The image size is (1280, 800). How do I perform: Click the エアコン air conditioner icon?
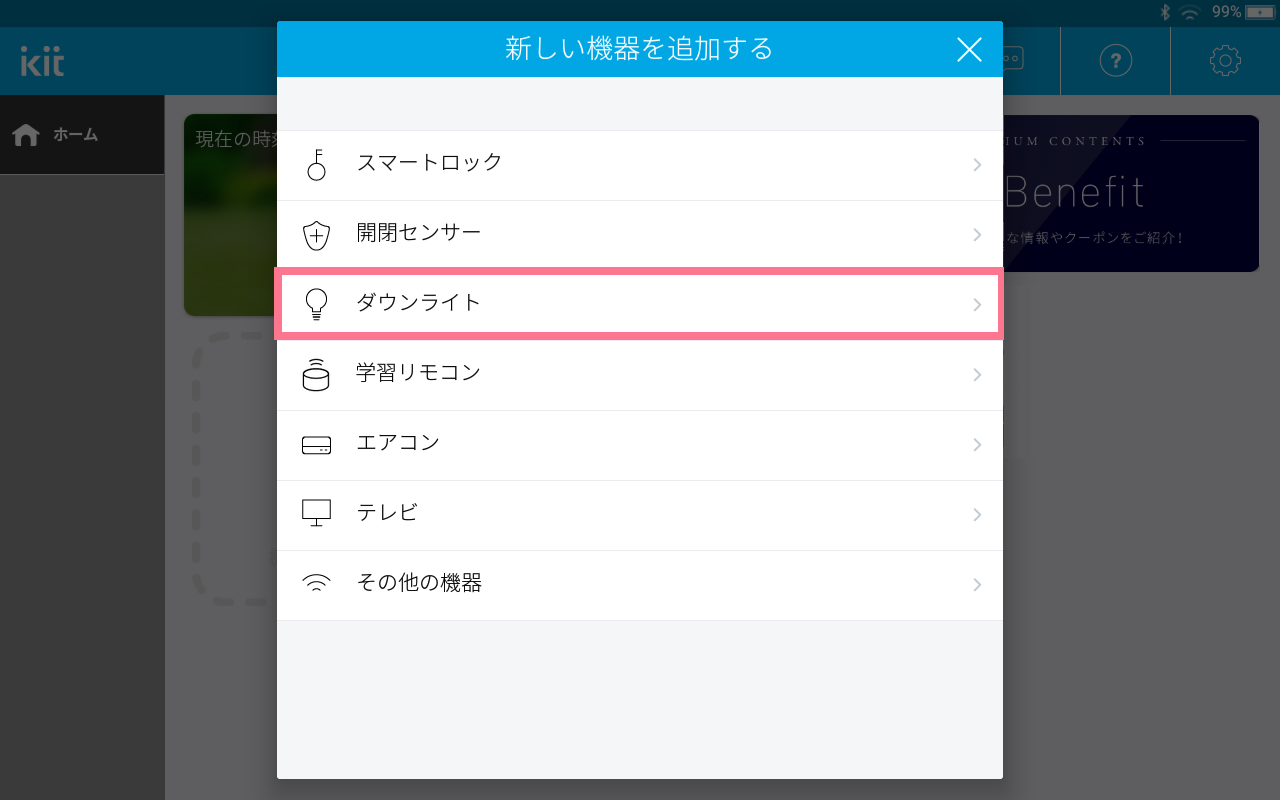click(316, 445)
